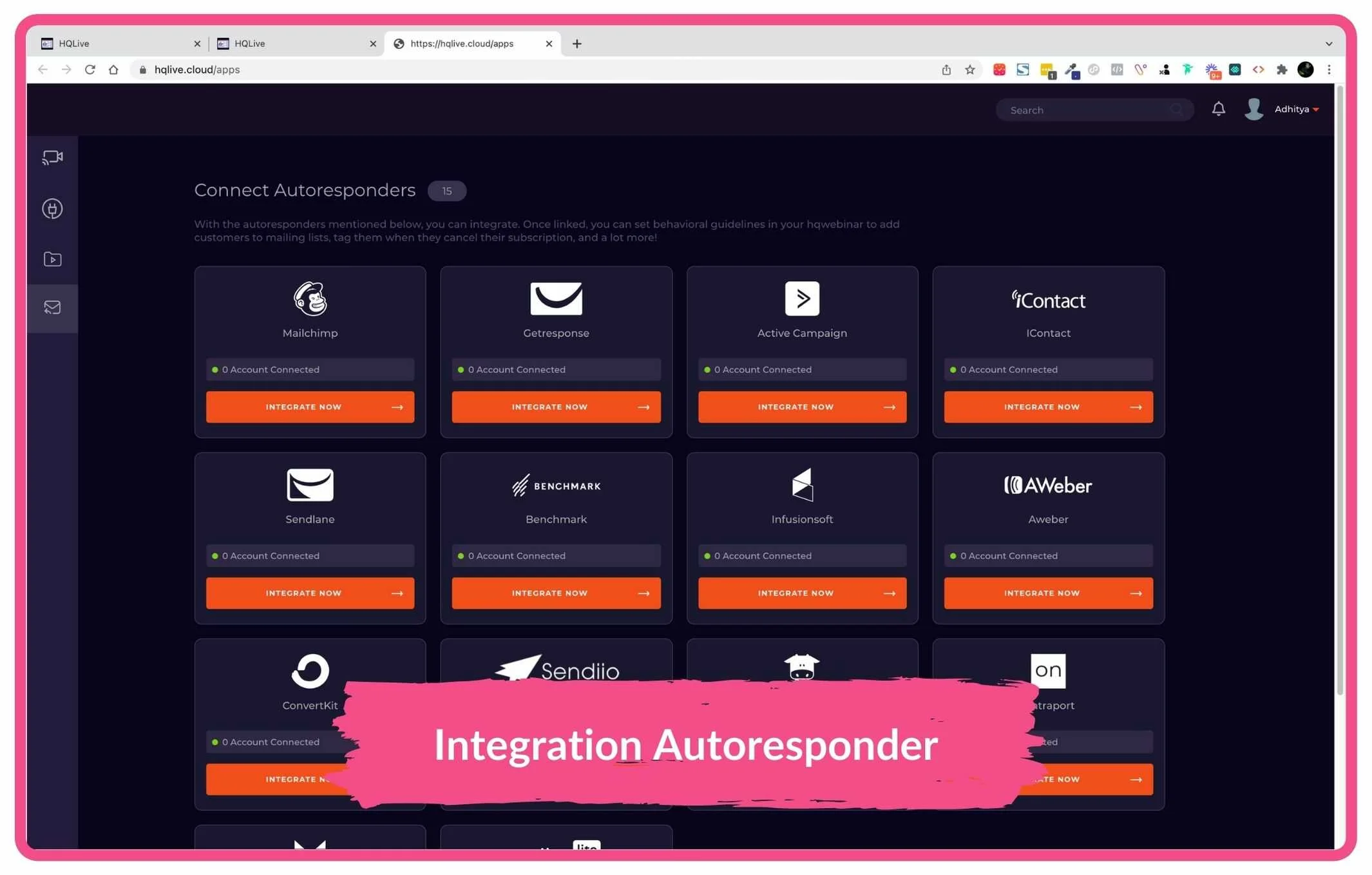Bookmark this page with star icon
This screenshot has width=1372, height=875.
970,70
